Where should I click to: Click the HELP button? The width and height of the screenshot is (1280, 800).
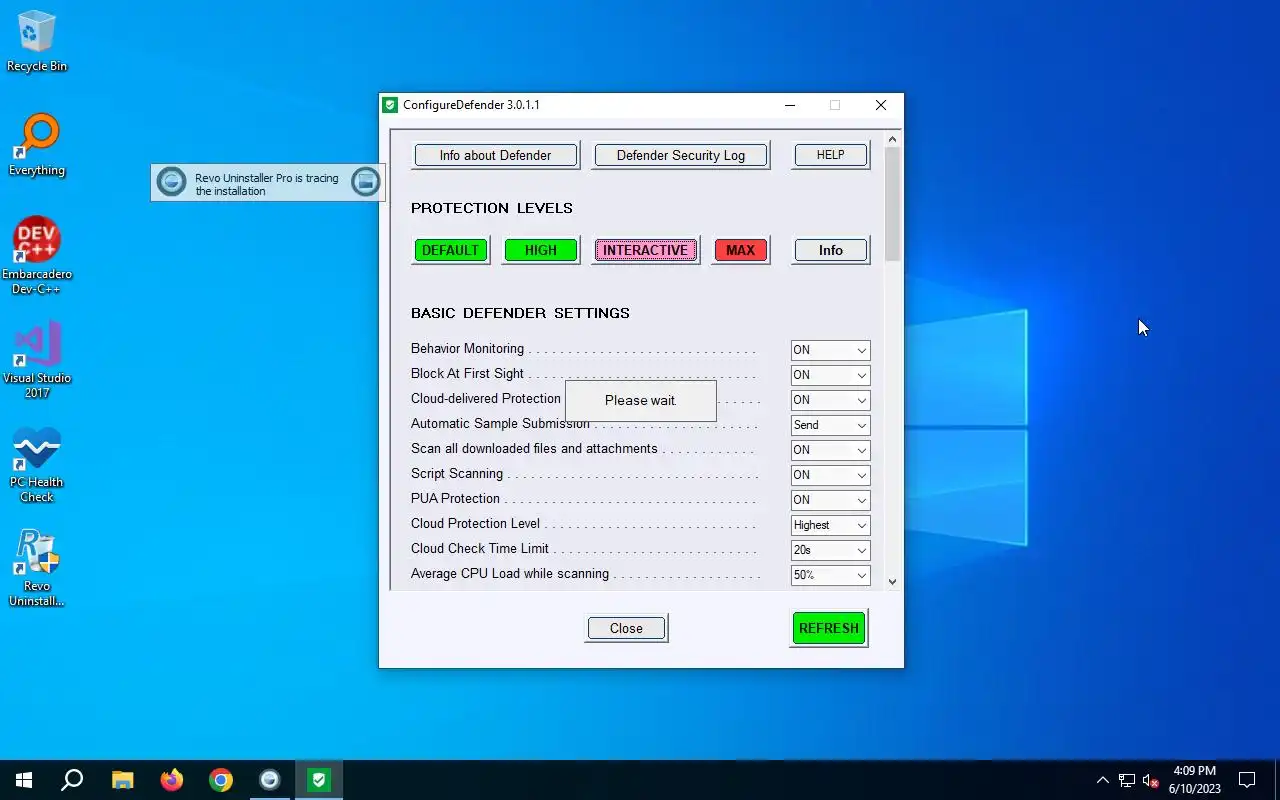(x=830, y=155)
